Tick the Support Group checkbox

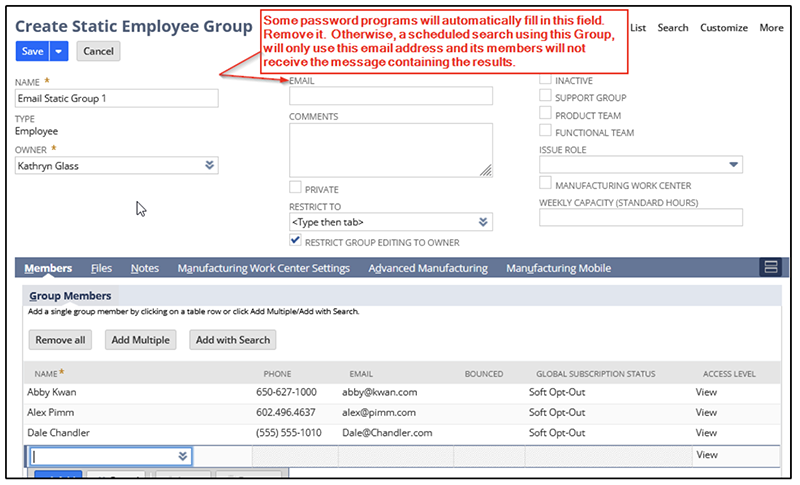pyautogui.click(x=545, y=97)
